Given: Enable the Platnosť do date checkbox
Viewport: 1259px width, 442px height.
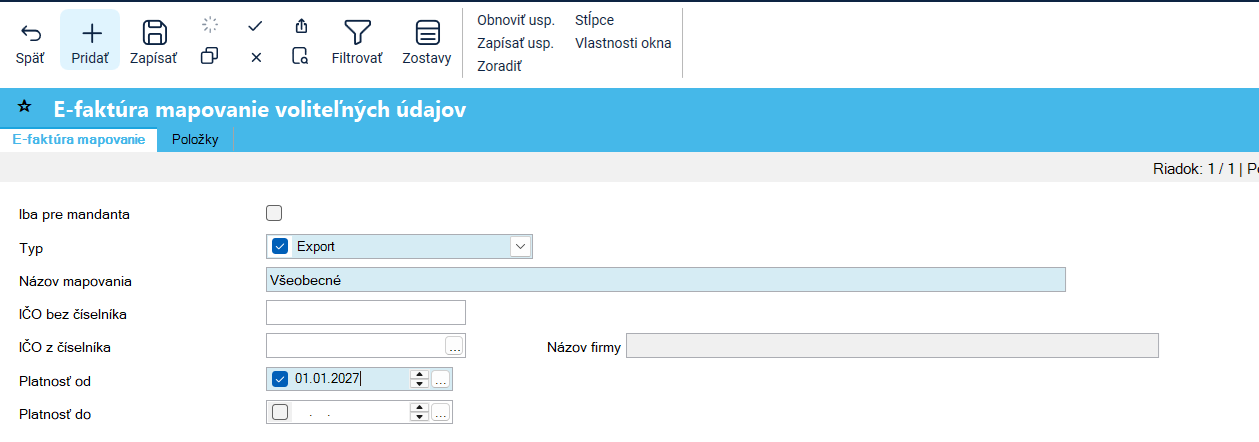Looking at the screenshot, I should 280,412.
